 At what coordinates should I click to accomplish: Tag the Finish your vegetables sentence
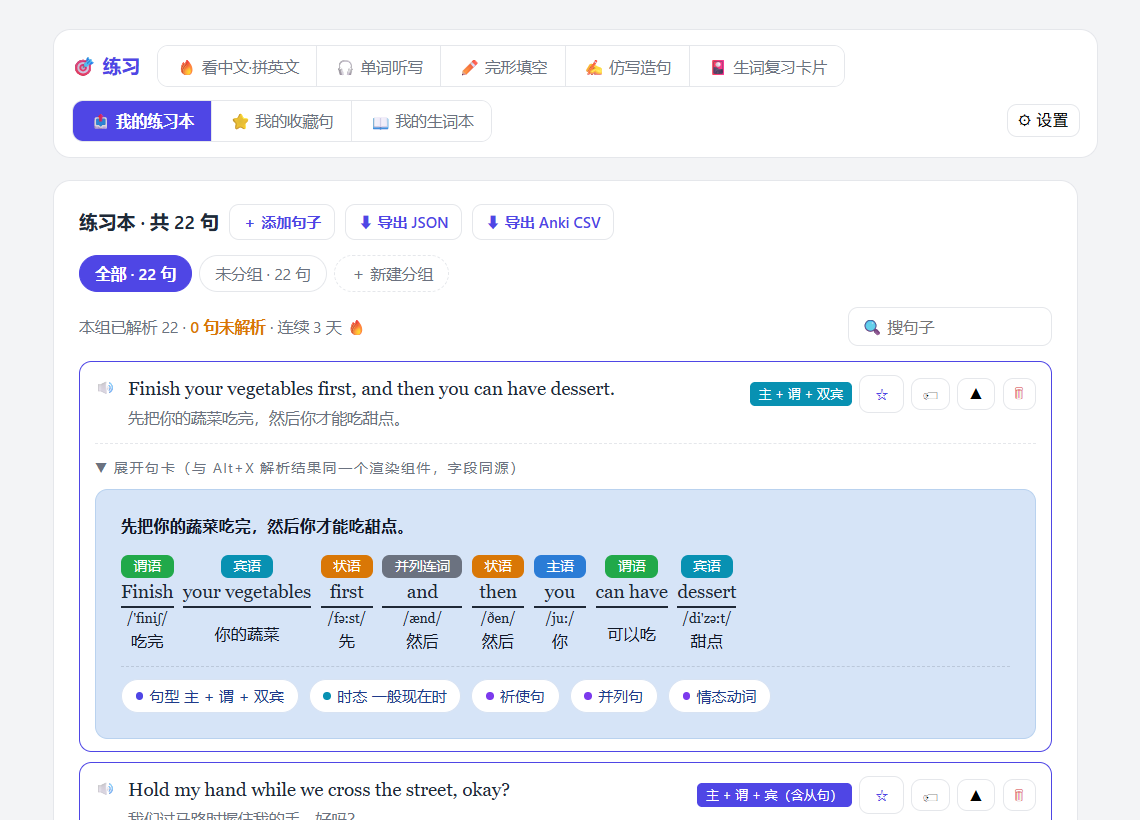[931, 395]
